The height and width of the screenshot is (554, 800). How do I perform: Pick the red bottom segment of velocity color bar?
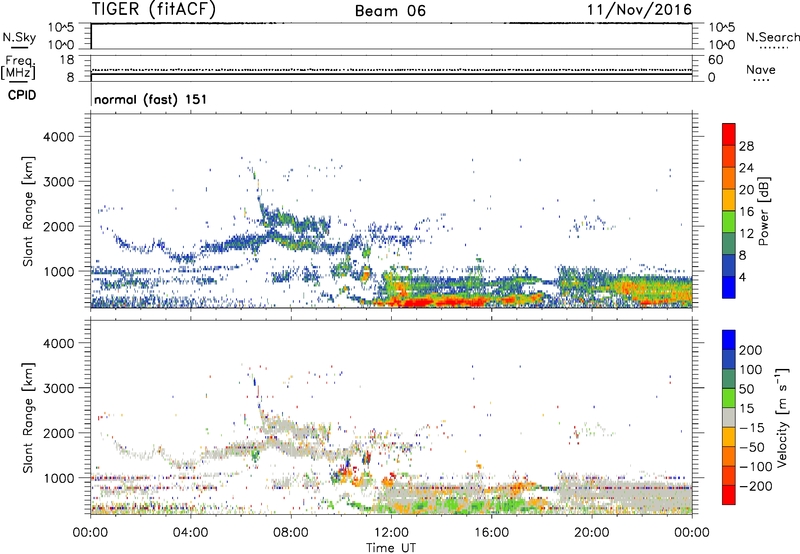(x=729, y=495)
